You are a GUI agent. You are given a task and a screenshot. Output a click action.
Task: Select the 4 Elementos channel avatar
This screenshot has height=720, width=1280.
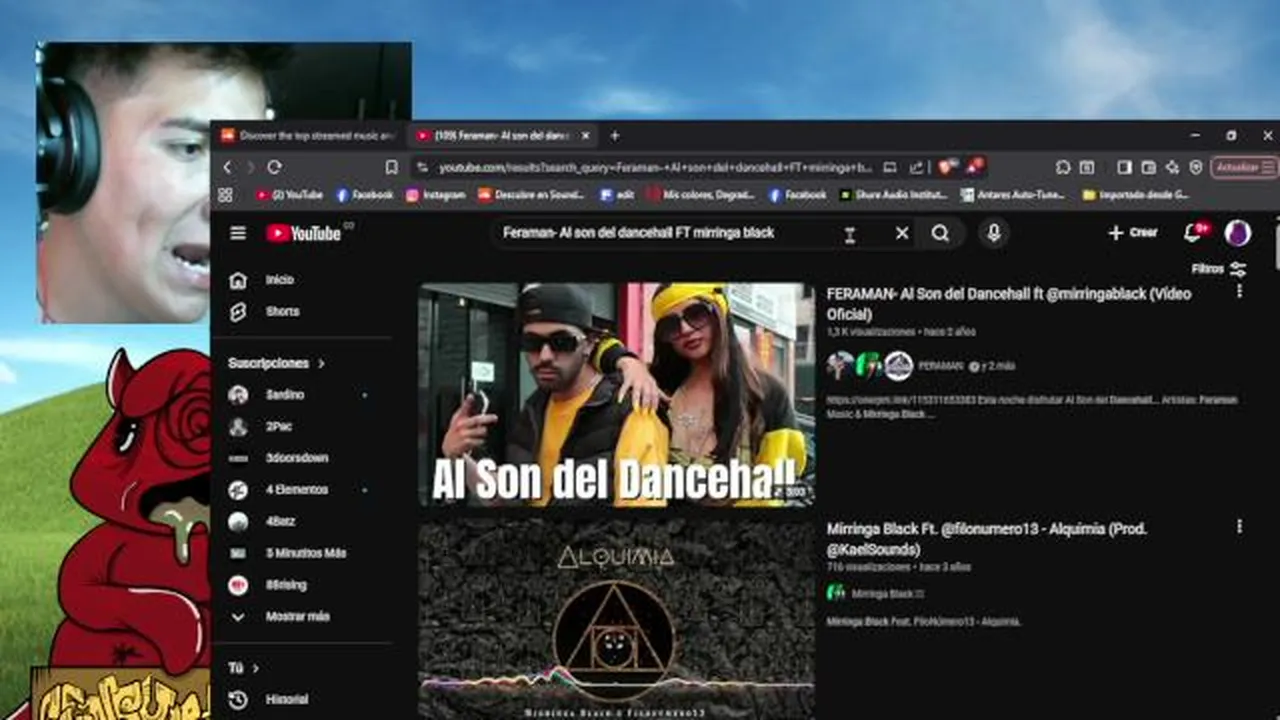click(x=238, y=490)
